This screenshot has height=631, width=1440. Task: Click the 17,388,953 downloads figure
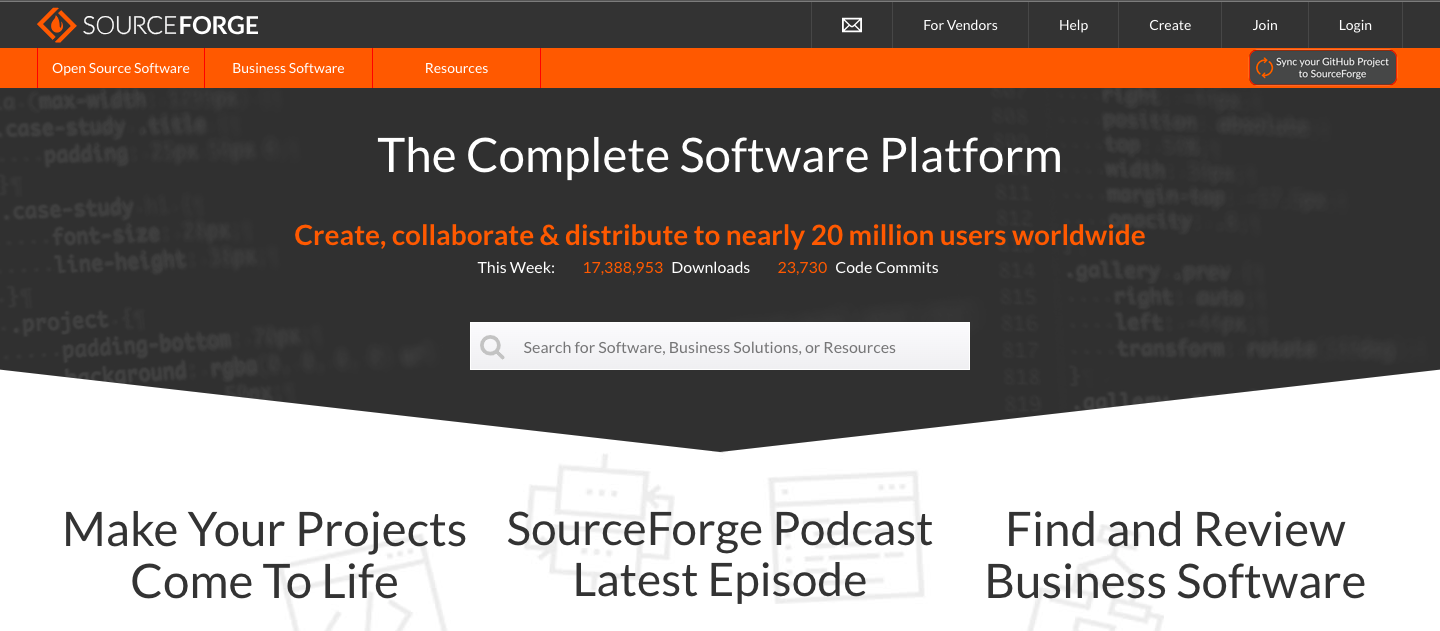coord(622,267)
